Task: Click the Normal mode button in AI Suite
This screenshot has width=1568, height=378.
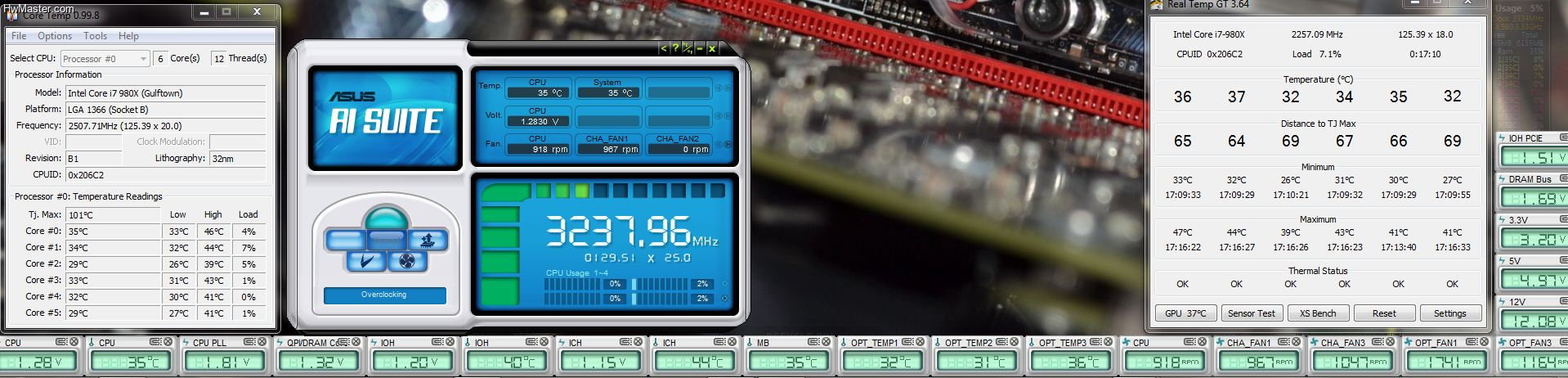Action: coord(386,240)
